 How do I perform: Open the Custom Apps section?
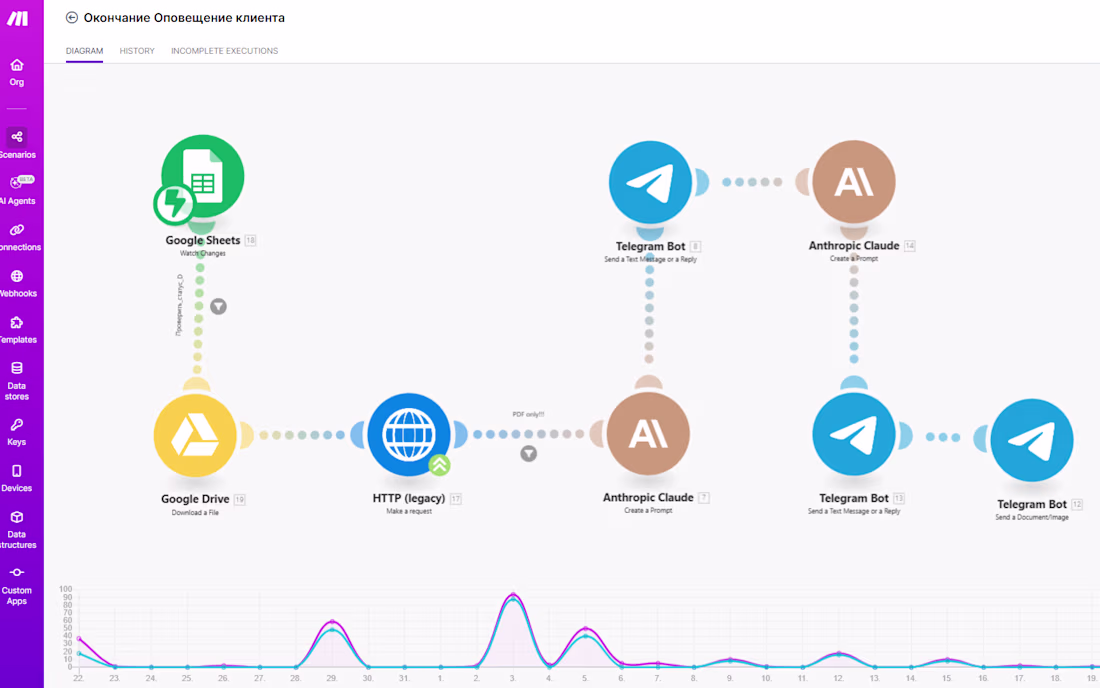(17, 586)
